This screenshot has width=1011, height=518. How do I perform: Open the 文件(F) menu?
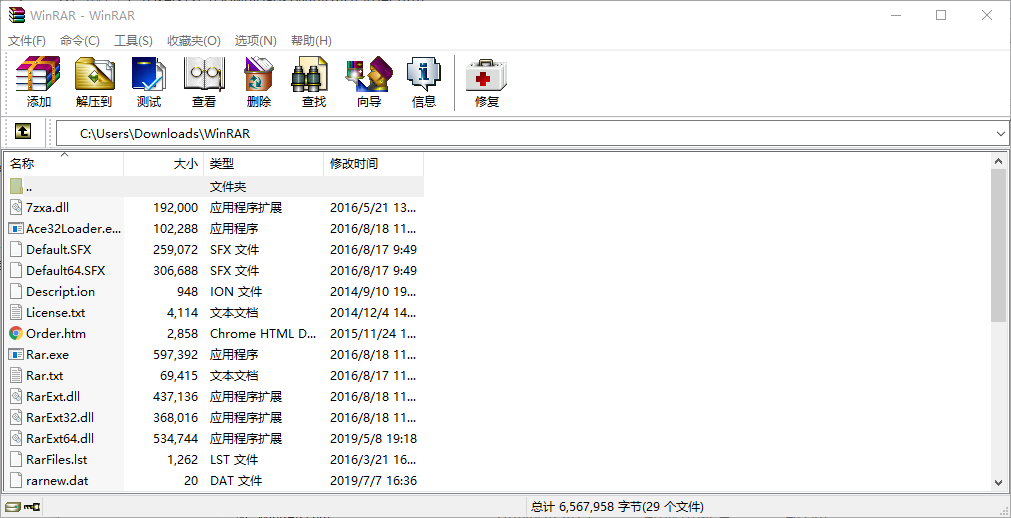pyautogui.click(x=27, y=41)
